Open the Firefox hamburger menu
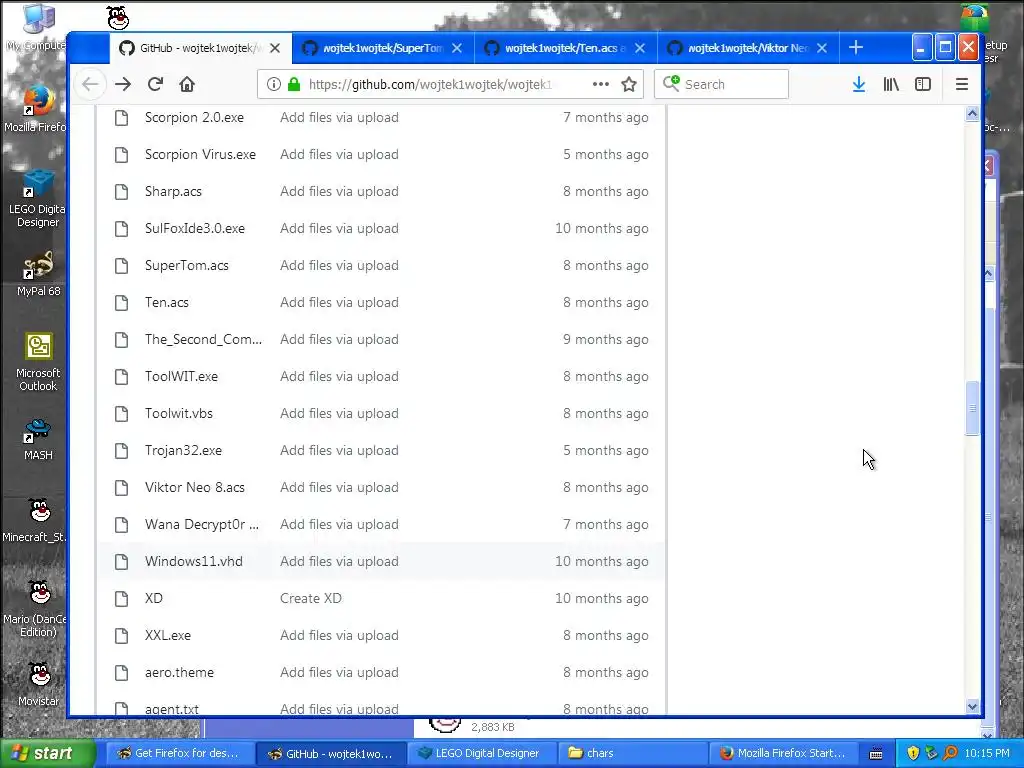1024x768 pixels. click(961, 84)
